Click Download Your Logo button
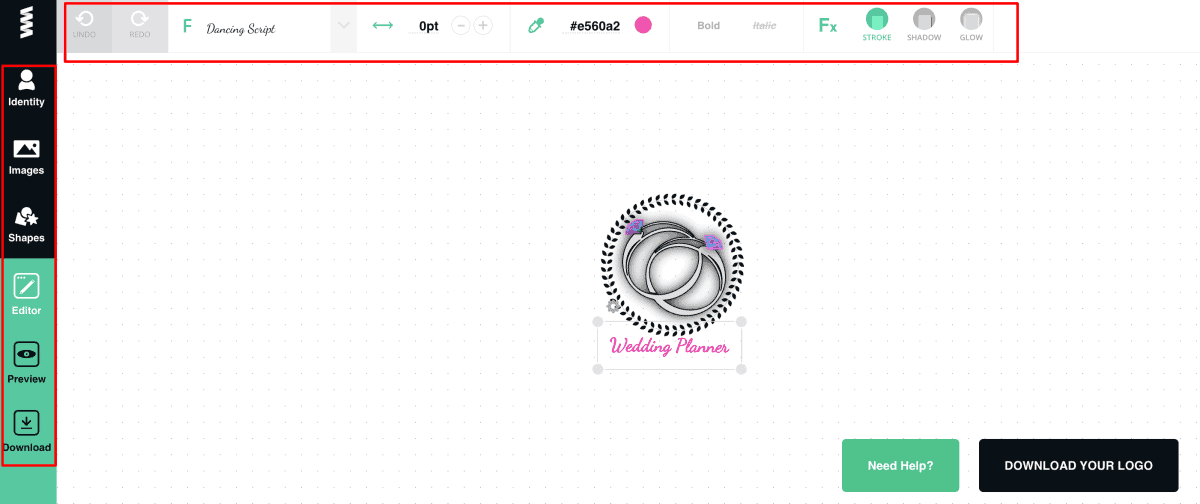This screenshot has height=504, width=1200. 1078,465
